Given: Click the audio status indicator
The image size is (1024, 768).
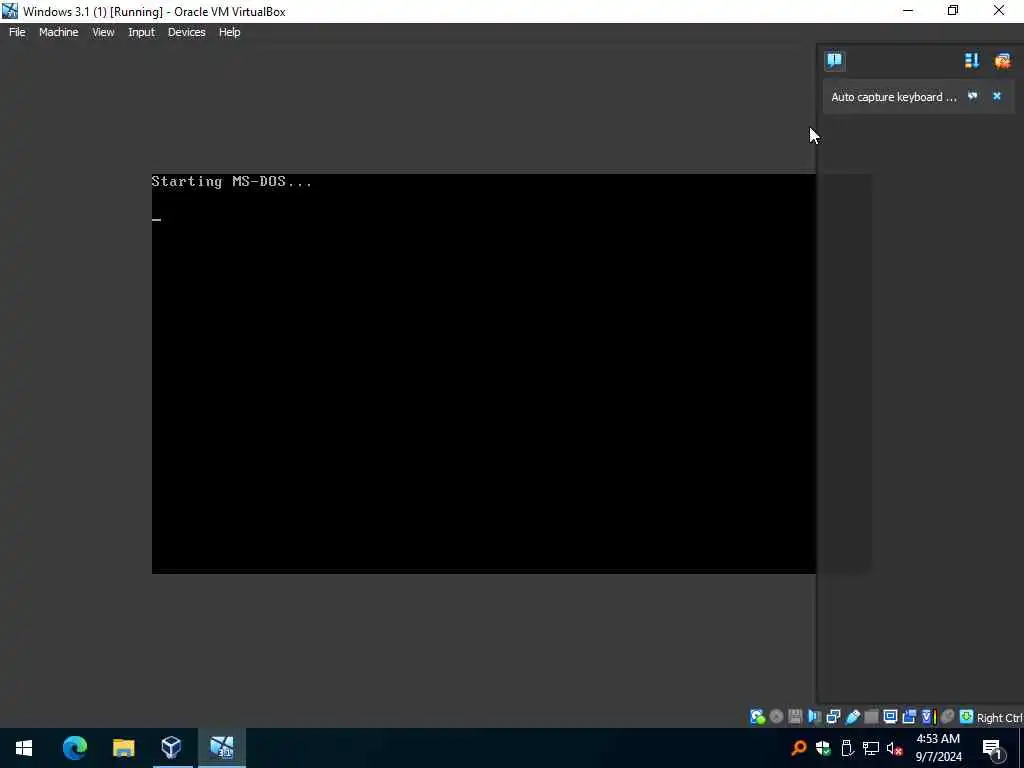Looking at the screenshot, I should coord(814,717).
